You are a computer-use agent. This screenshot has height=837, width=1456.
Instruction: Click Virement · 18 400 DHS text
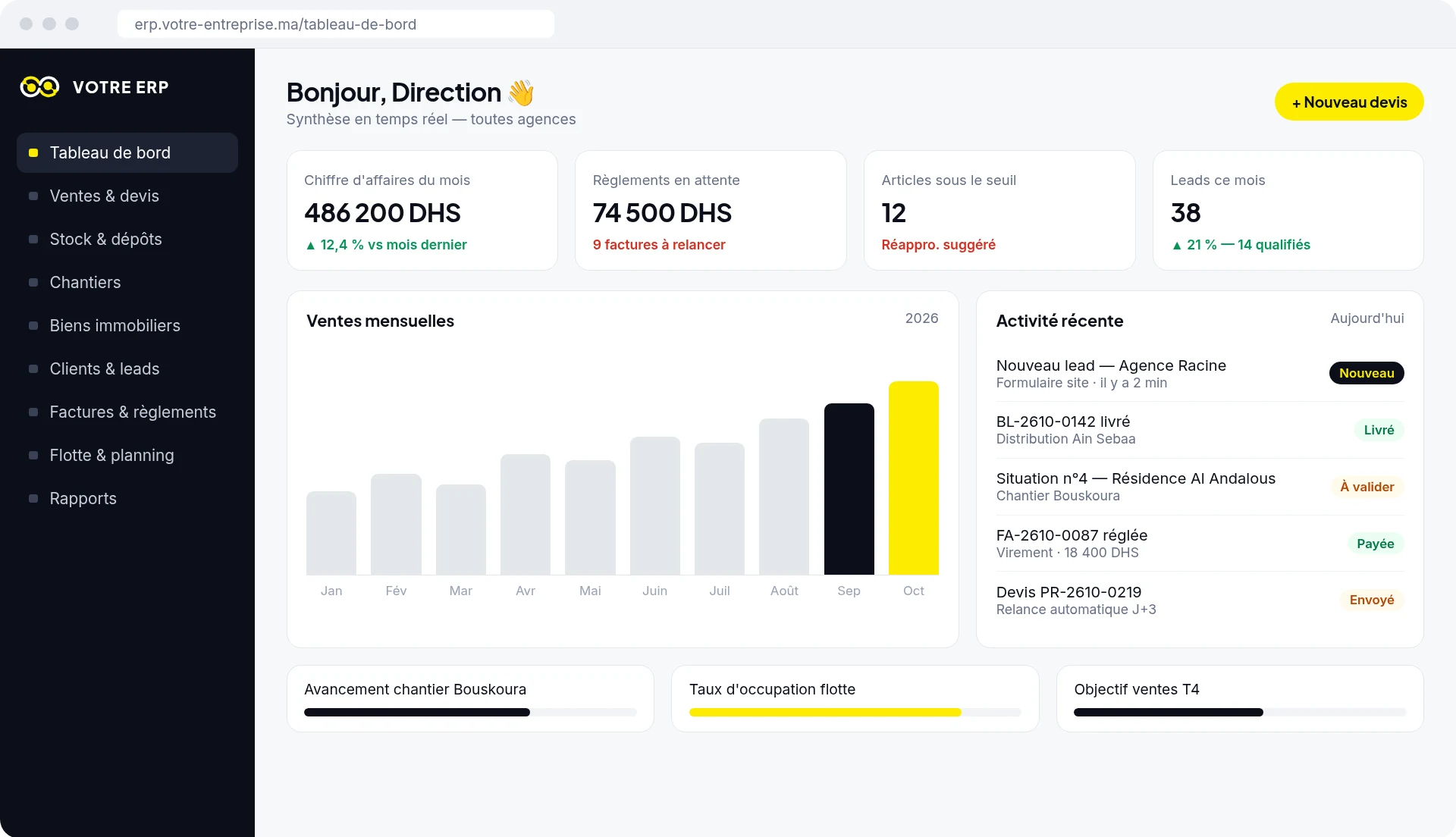(1067, 553)
